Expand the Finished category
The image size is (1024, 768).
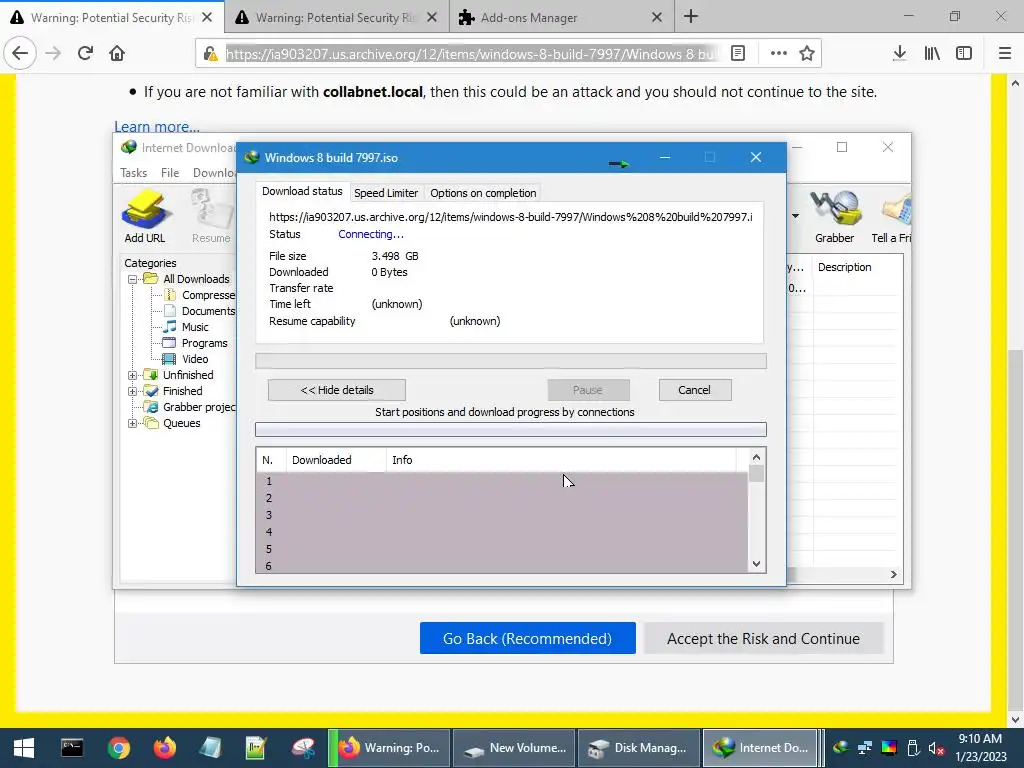(x=133, y=391)
